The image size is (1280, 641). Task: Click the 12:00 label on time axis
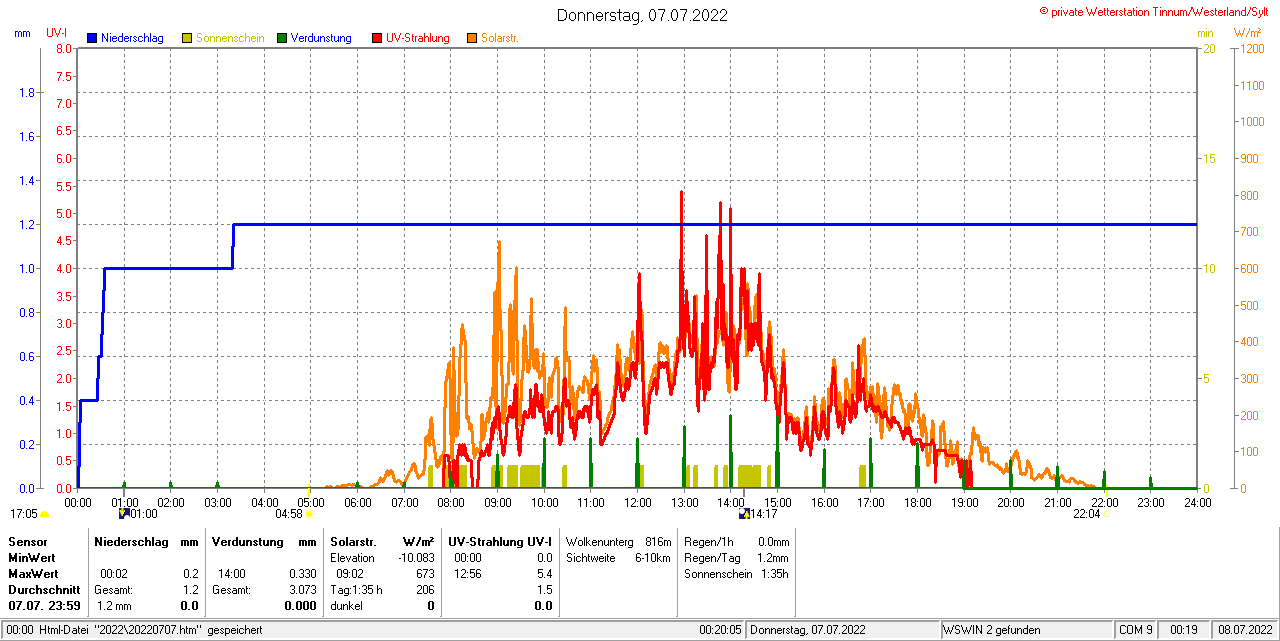[x=638, y=502]
